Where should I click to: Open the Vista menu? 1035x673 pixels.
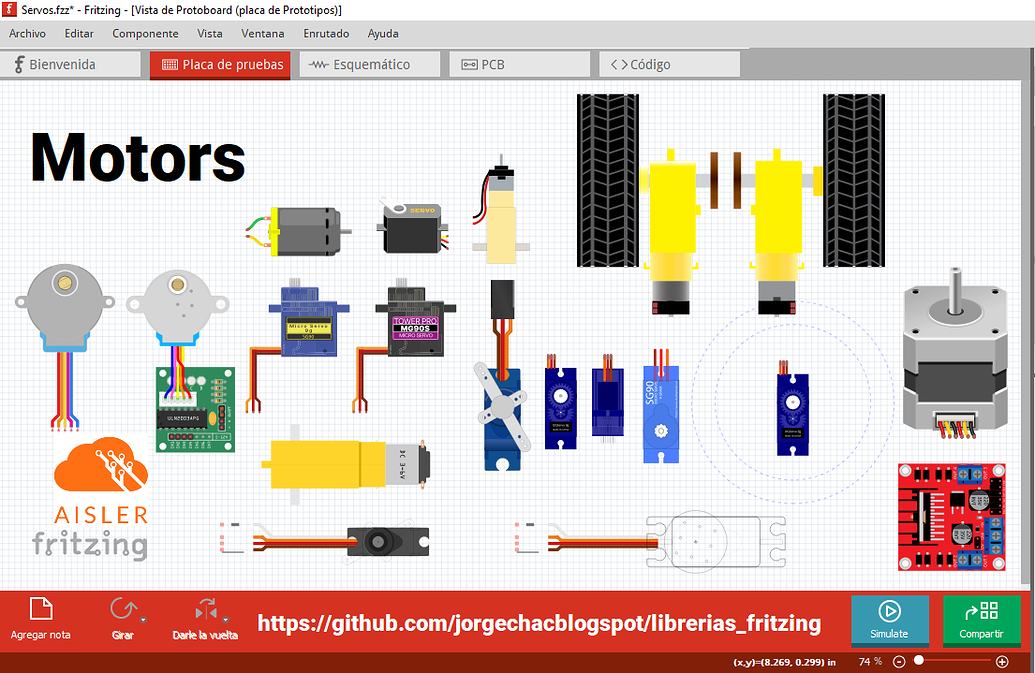tap(210, 33)
